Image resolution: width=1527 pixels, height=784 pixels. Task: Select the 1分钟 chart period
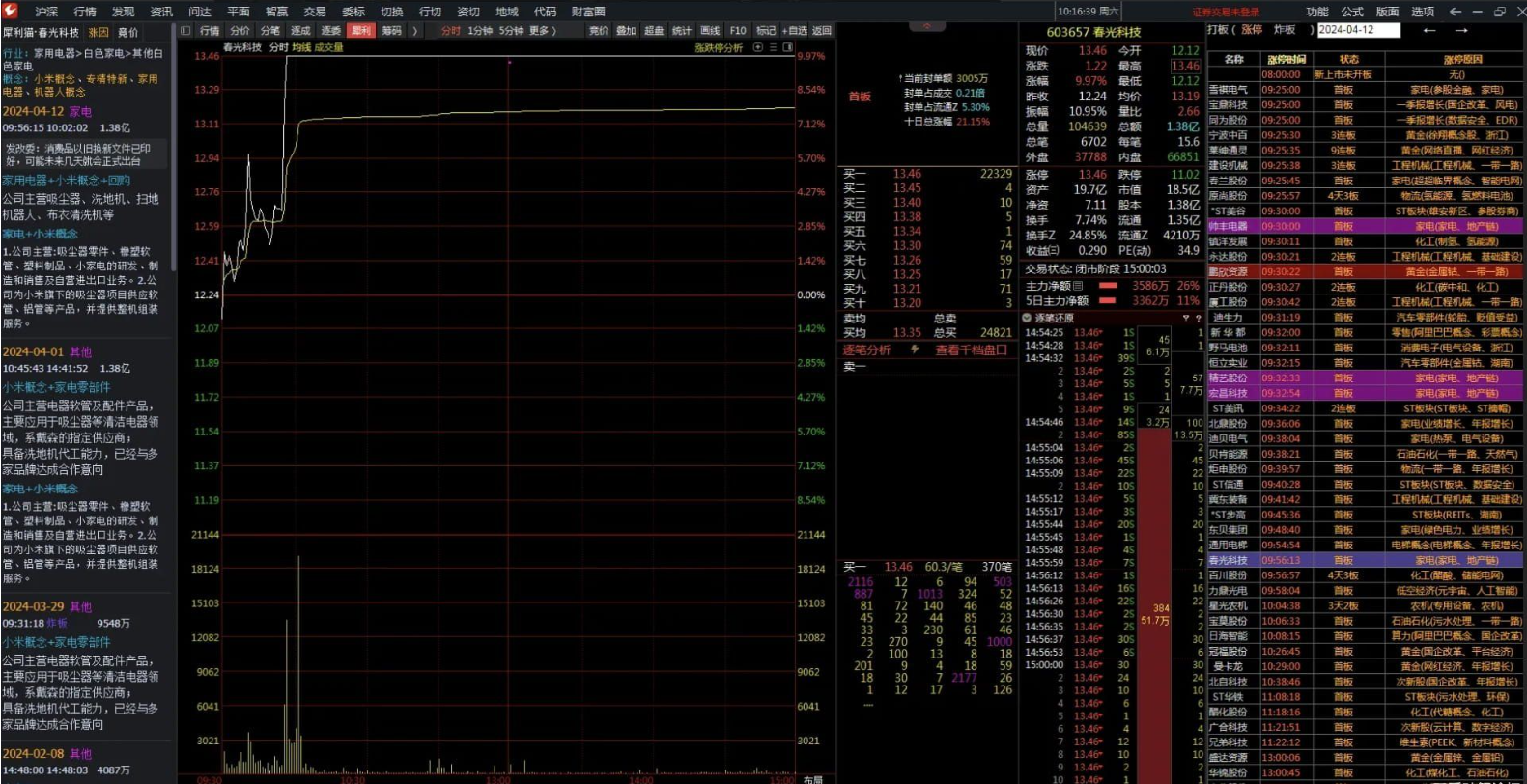pos(480,31)
